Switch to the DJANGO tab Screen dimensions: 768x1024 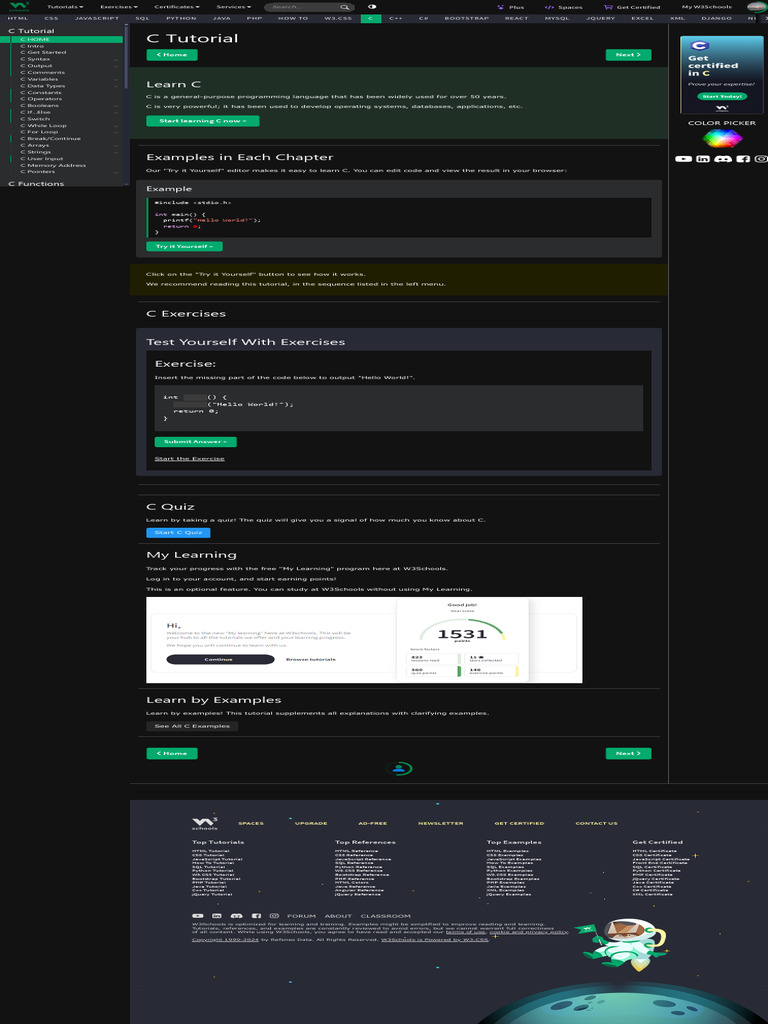716,18
